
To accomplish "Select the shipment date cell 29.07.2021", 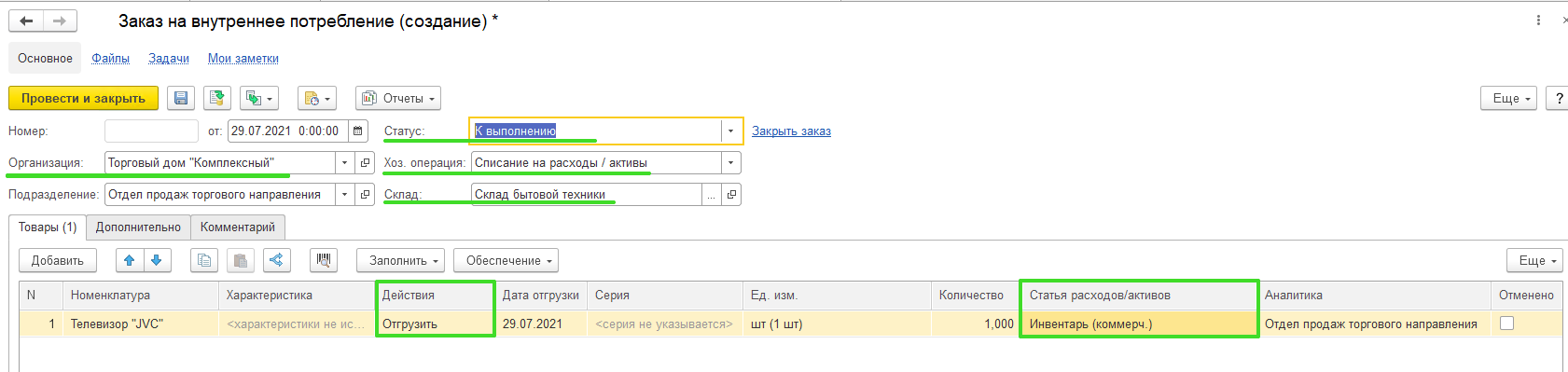I will click(542, 324).
